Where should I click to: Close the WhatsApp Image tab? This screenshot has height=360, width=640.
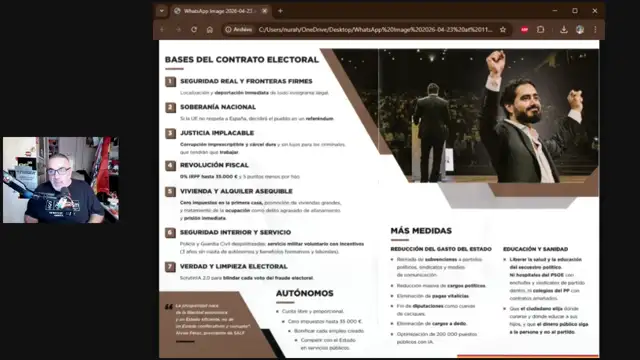coord(264,11)
